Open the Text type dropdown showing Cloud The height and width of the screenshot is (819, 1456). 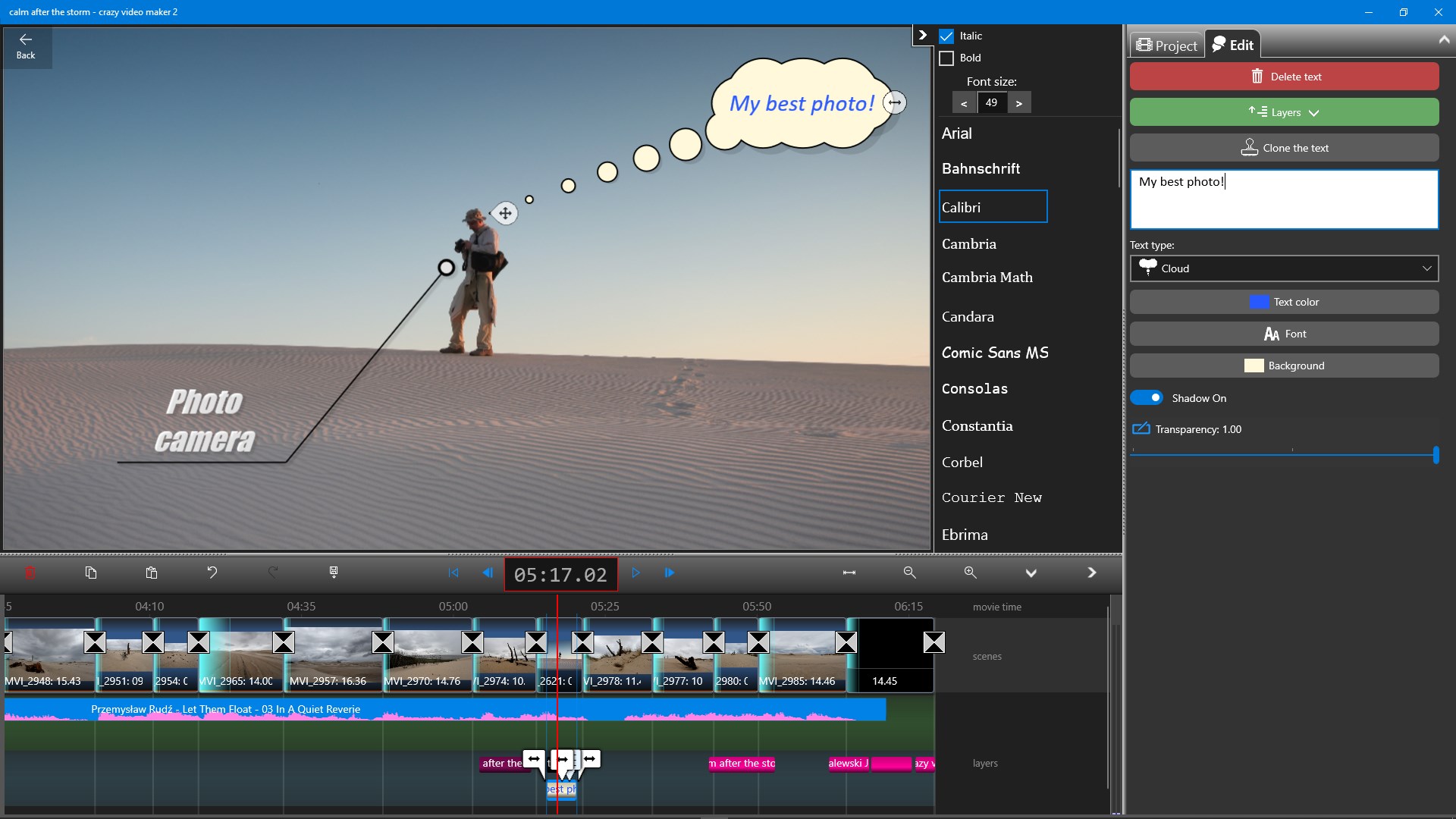click(x=1283, y=268)
